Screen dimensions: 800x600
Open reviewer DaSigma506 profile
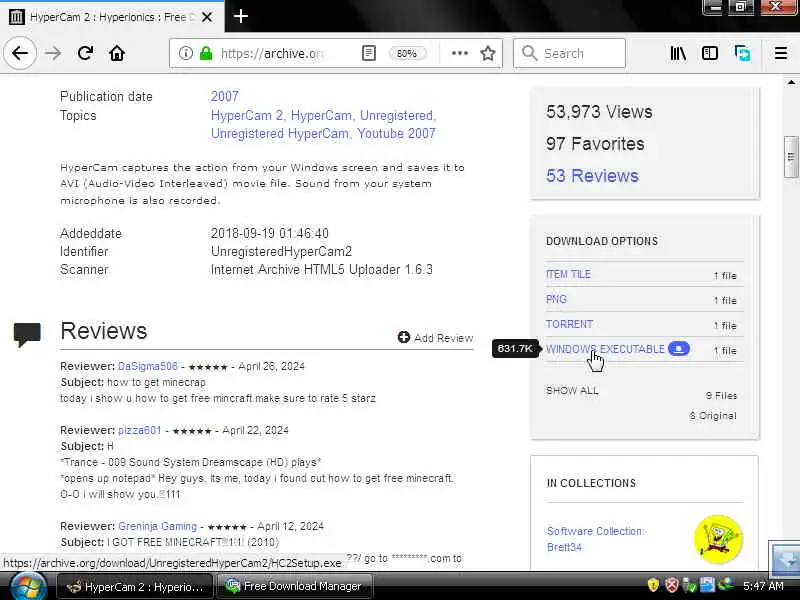148,366
